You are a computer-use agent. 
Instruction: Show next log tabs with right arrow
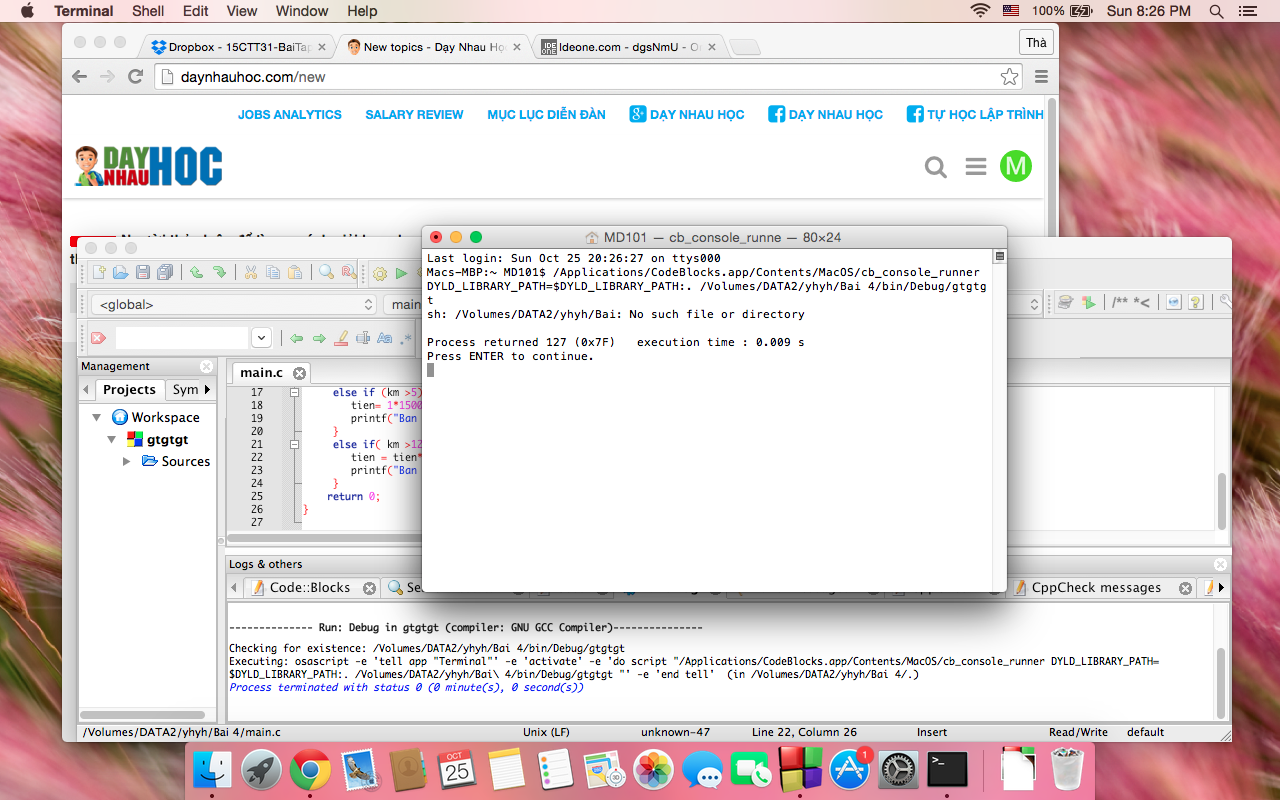pos(1221,587)
